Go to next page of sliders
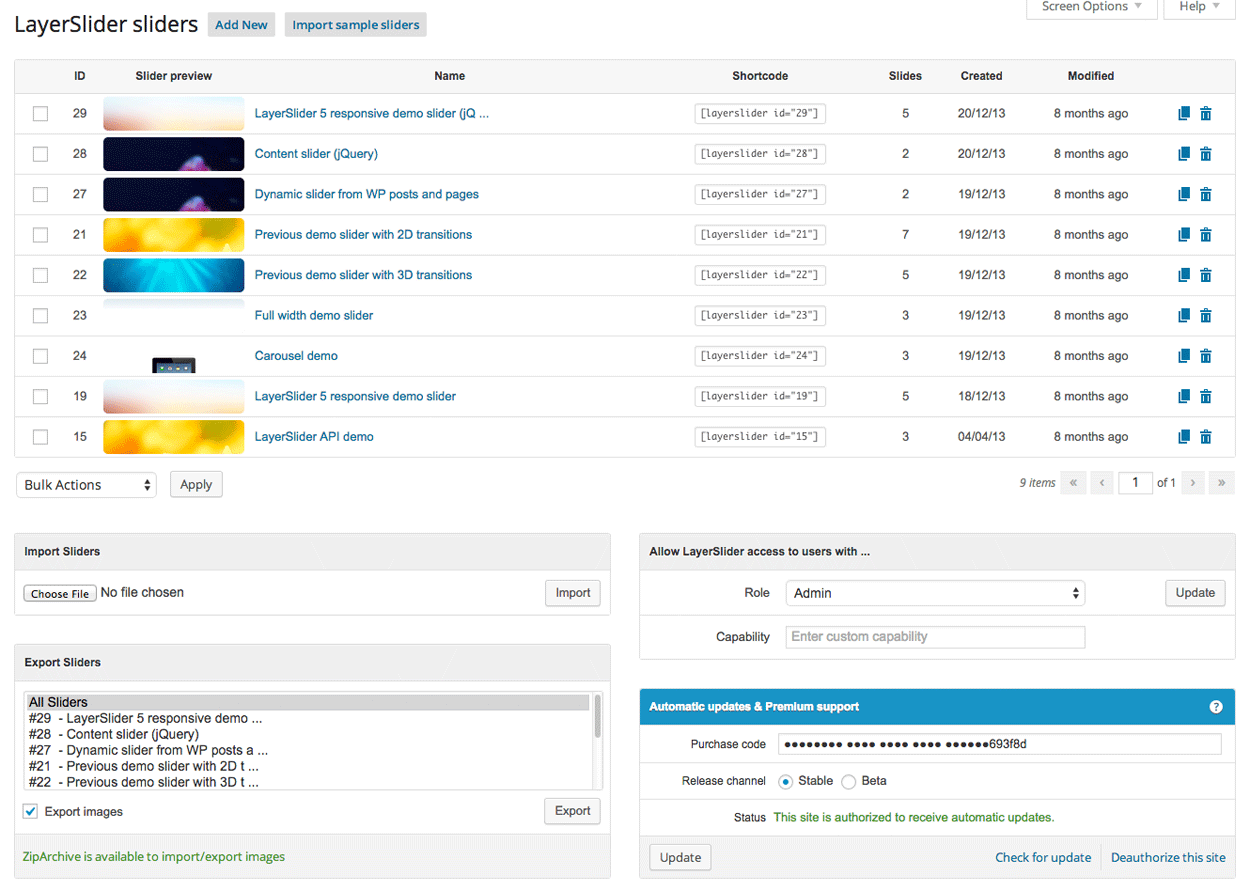This screenshot has width=1250, height=891. [1192, 483]
